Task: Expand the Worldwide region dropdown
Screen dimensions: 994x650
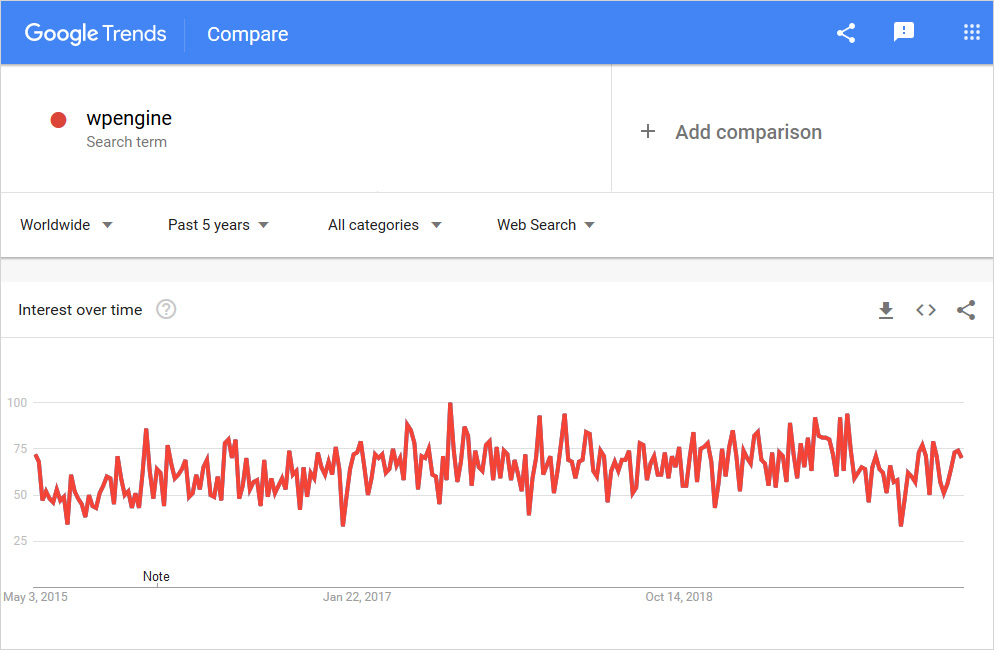Action: pyautogui.click(x=66, y=225)
